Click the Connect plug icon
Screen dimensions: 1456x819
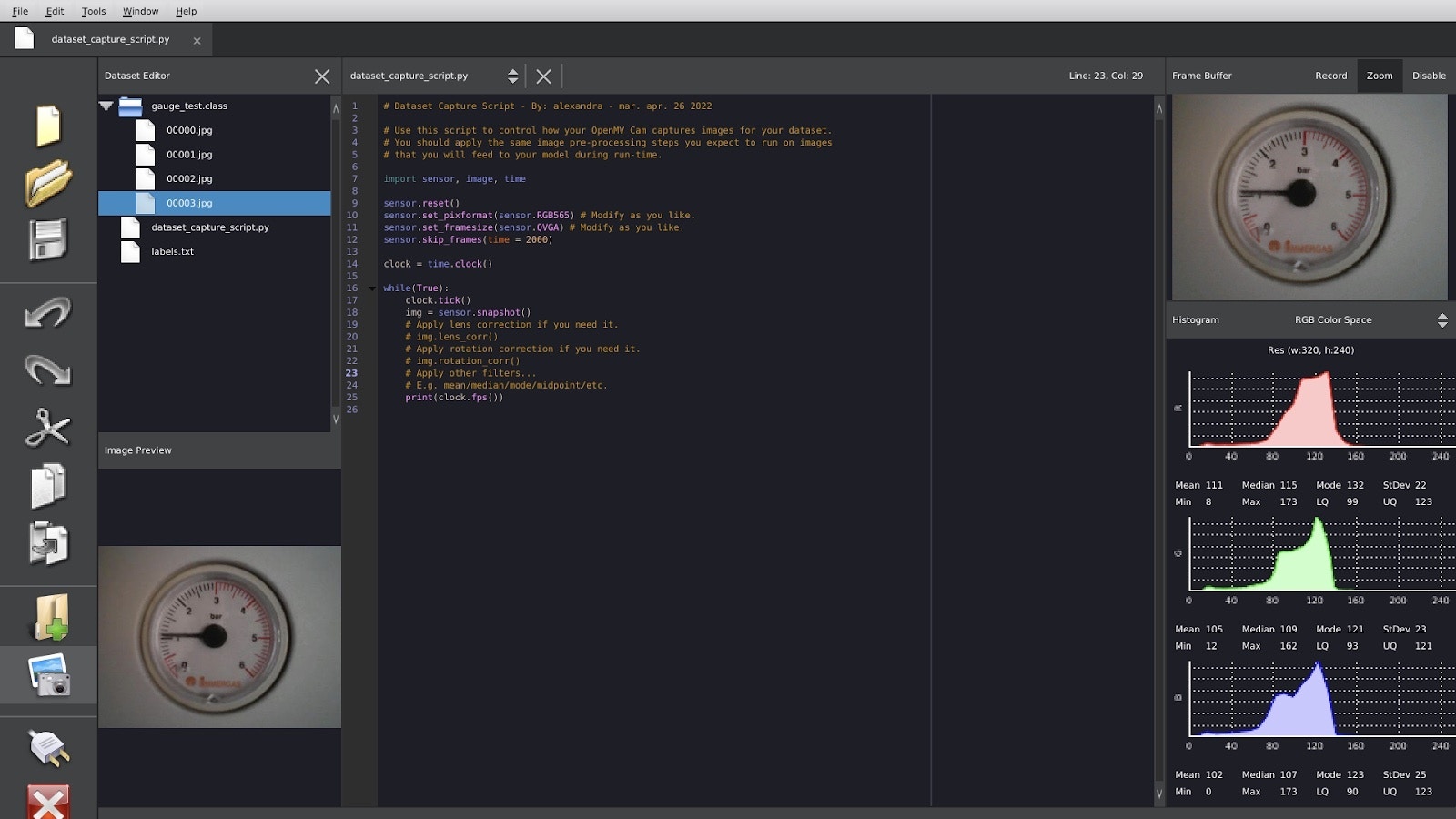pyautogui.click(x=48, y=748)
